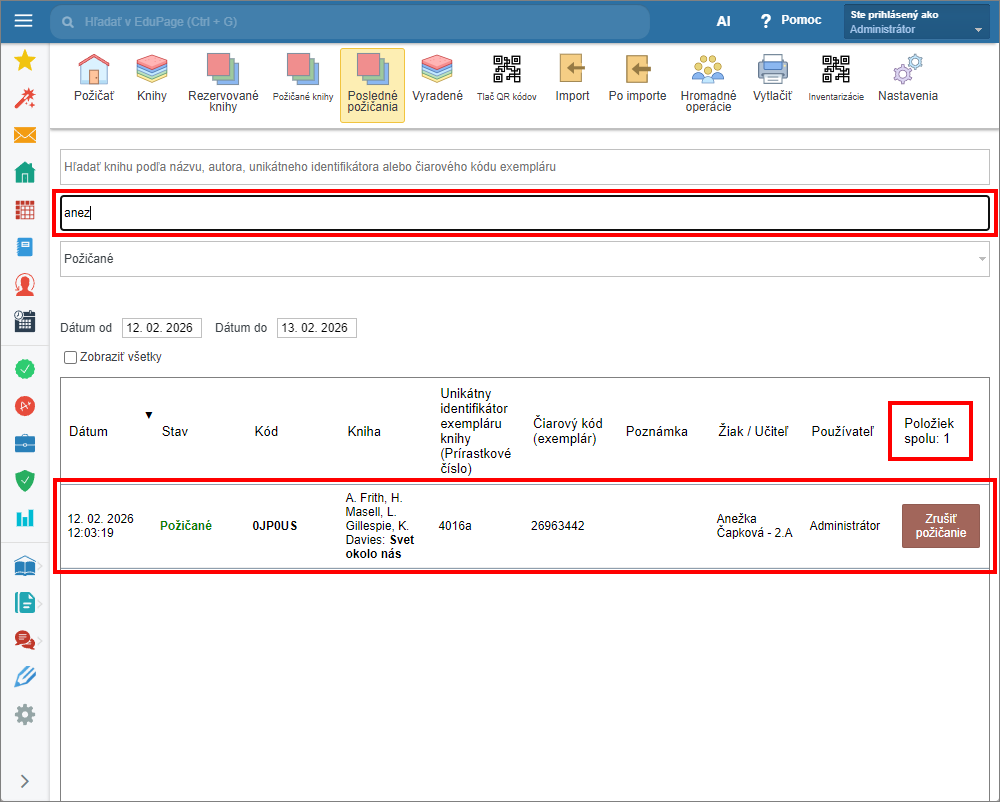Expand the left sidebar with chevron
1000x802 pixels.
(25, 781)
